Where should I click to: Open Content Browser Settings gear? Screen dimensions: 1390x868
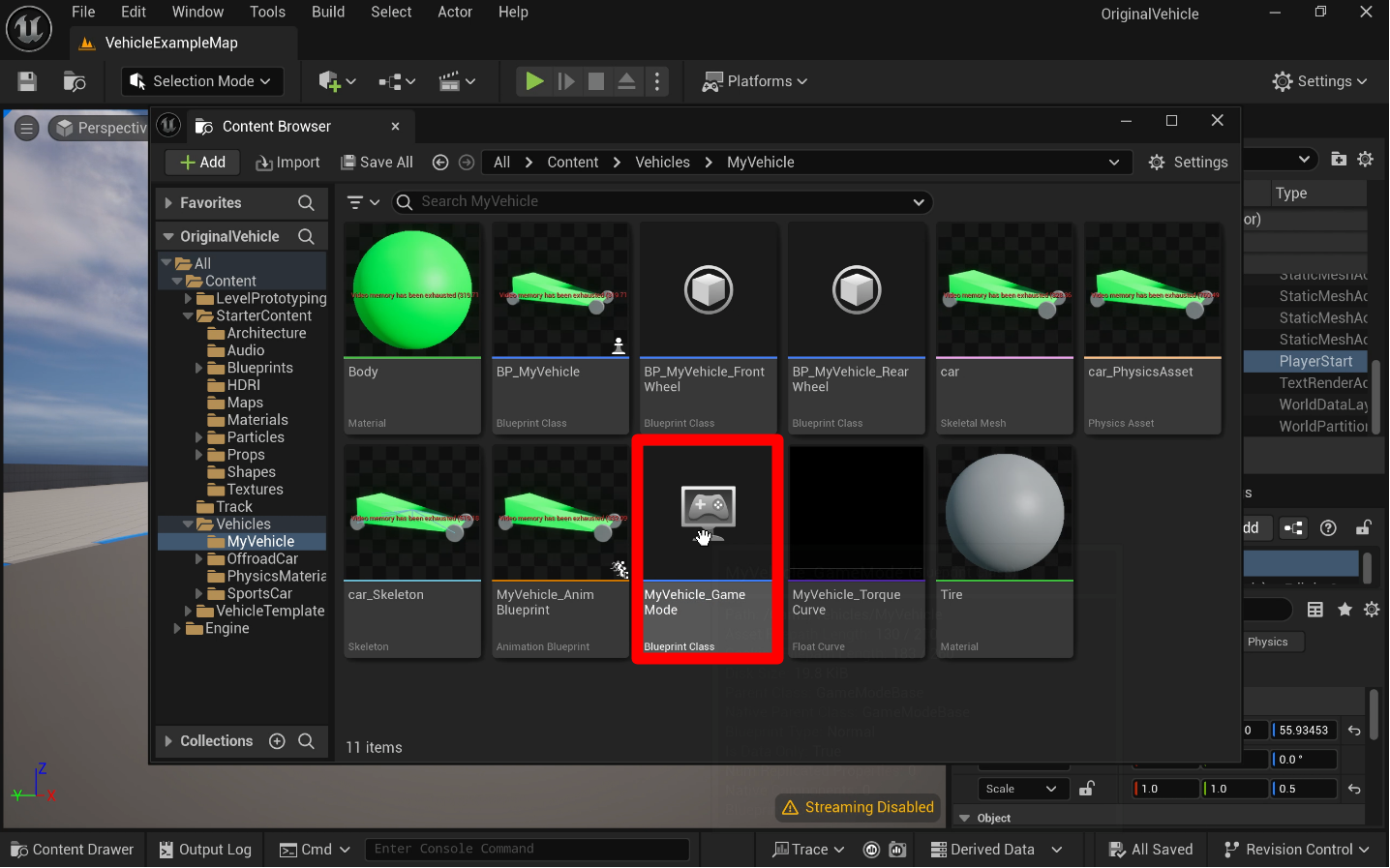(x=1188, y=163)
